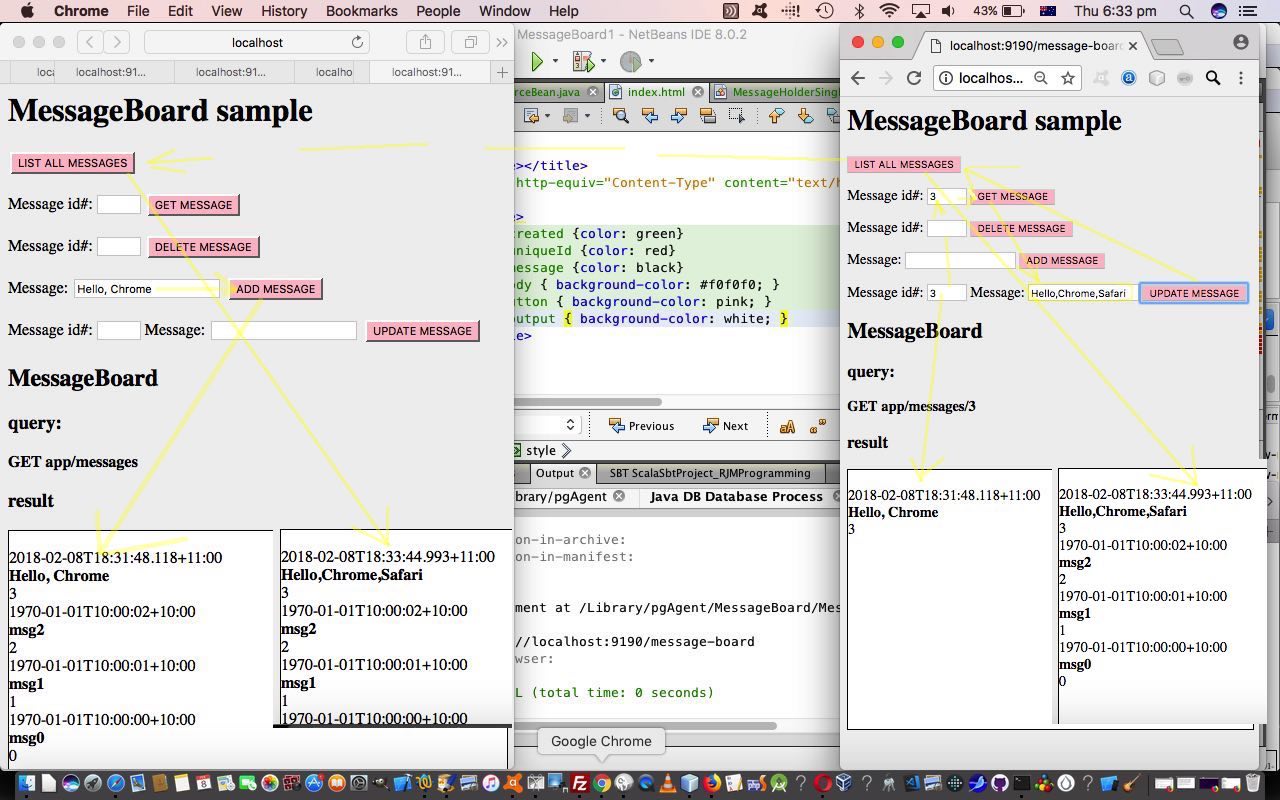Open the History menu in the macOS menu bar
The height and width of the screenshot is (800, 1280).
click(x=284, y=11)
